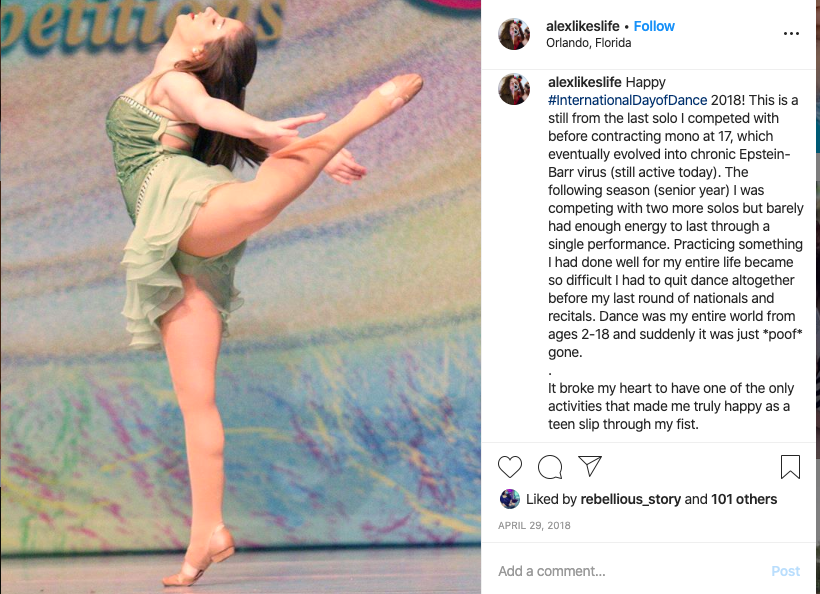Share post using paper plane icon
The image size is (820, 594).
coord(590,466)
